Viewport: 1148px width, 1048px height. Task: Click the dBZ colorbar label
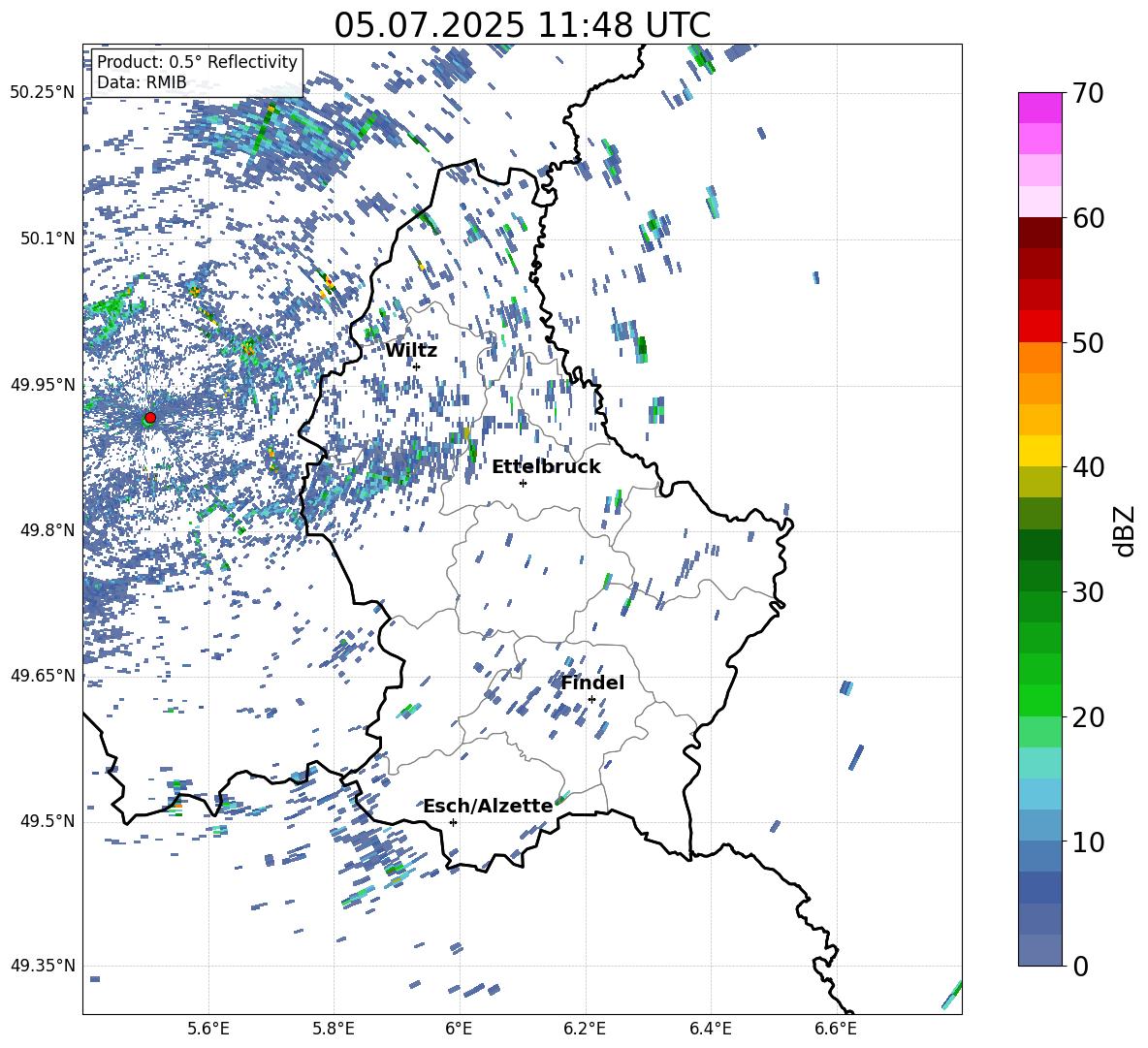click(1124, 530)
